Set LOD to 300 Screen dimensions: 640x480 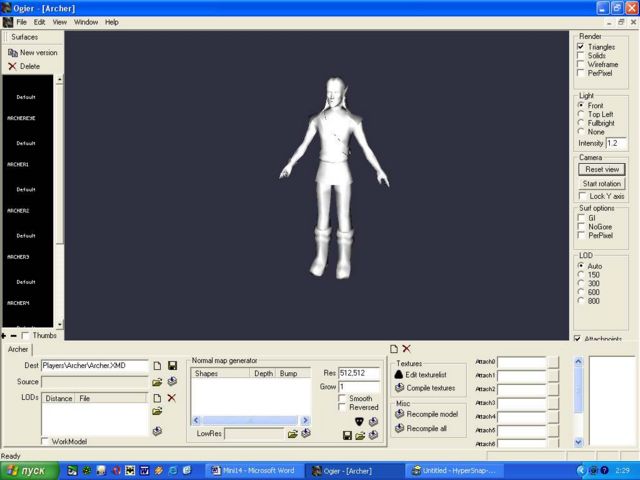click(x=581, y=283)
